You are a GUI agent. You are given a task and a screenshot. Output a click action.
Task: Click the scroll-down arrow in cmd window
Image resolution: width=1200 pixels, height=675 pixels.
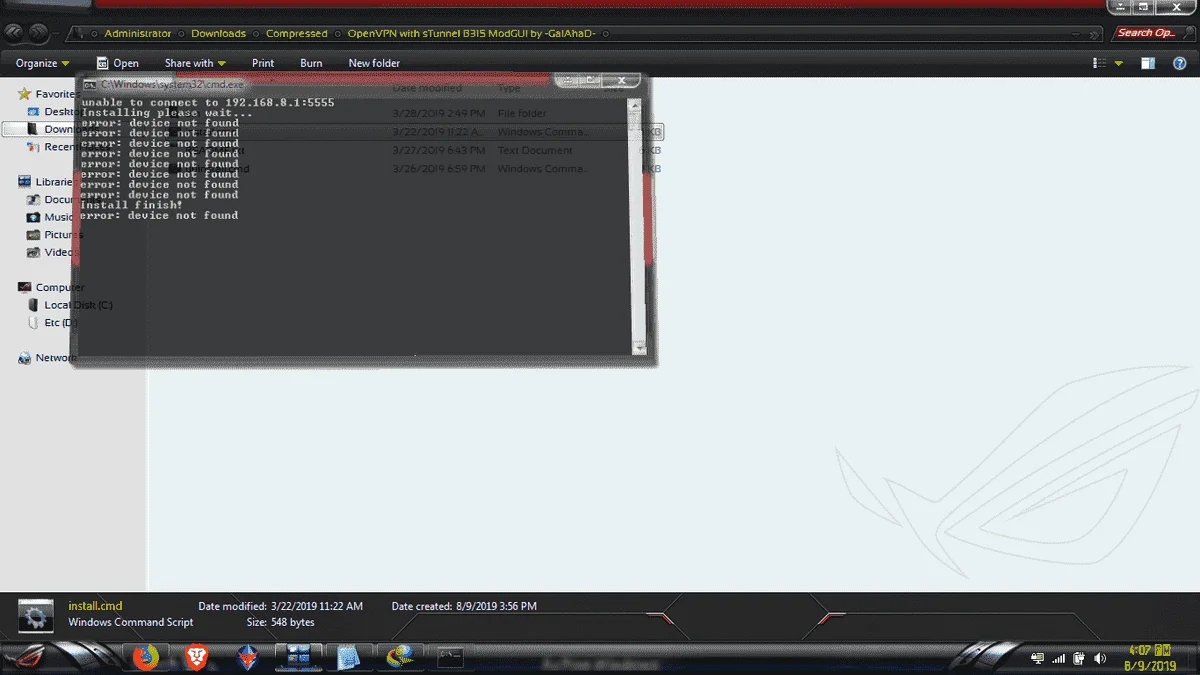[639, 348]
